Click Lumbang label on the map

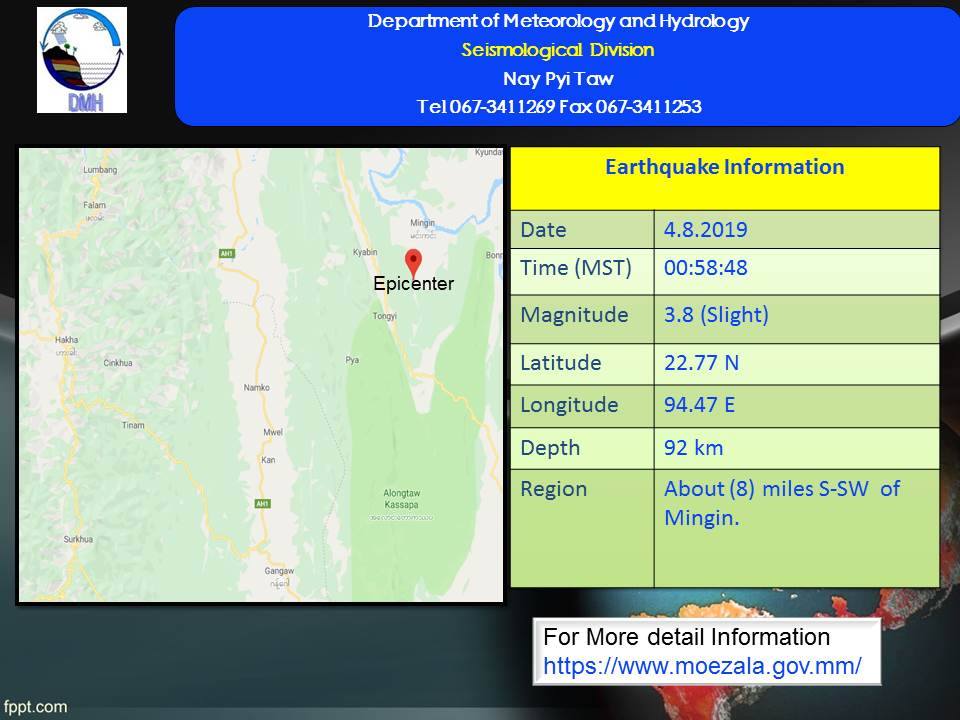coord(100,170)
